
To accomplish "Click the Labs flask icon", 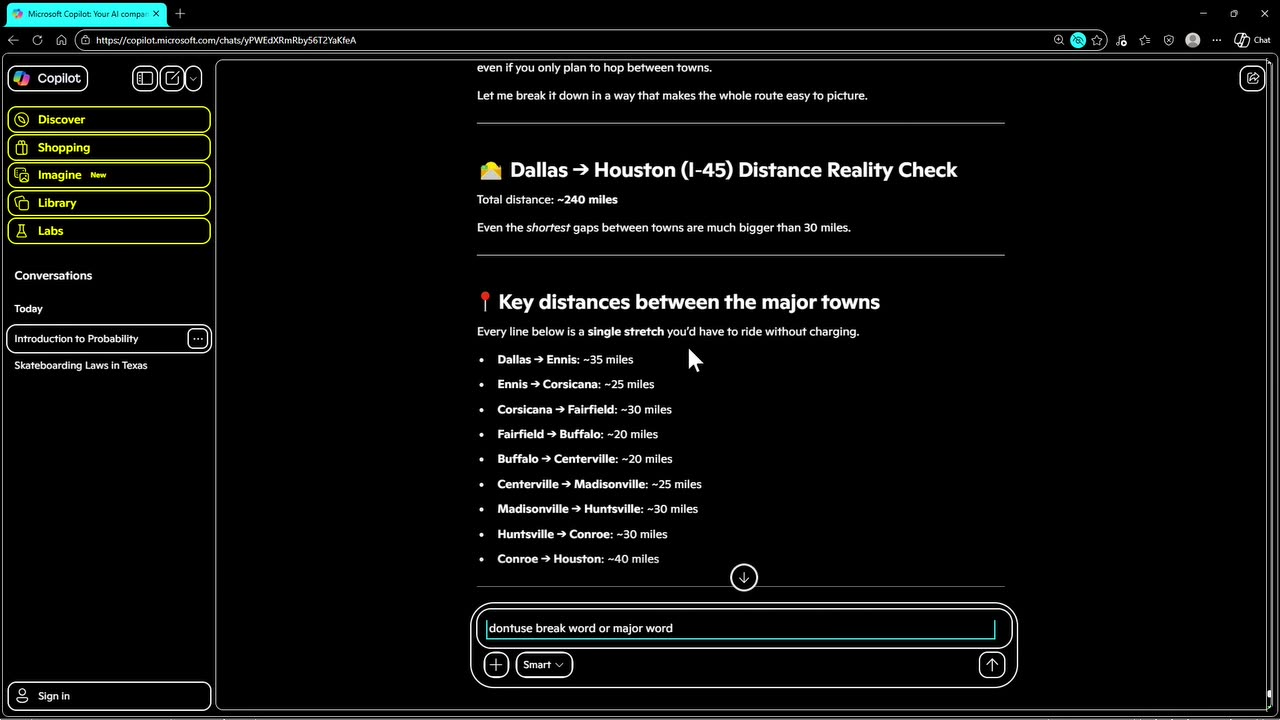I will [22, 231].
